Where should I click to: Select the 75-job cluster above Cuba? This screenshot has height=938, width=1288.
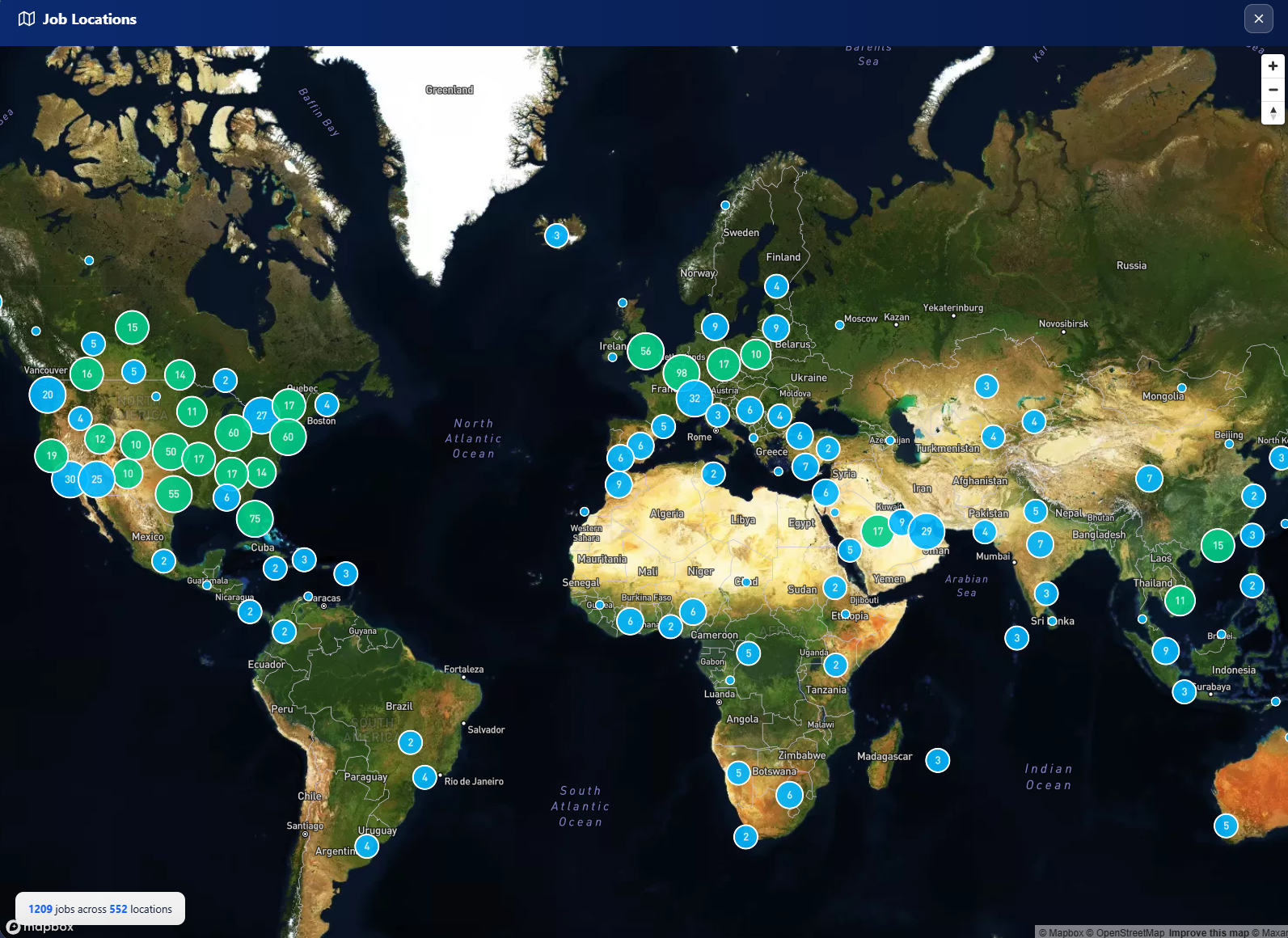pos(255,518)
